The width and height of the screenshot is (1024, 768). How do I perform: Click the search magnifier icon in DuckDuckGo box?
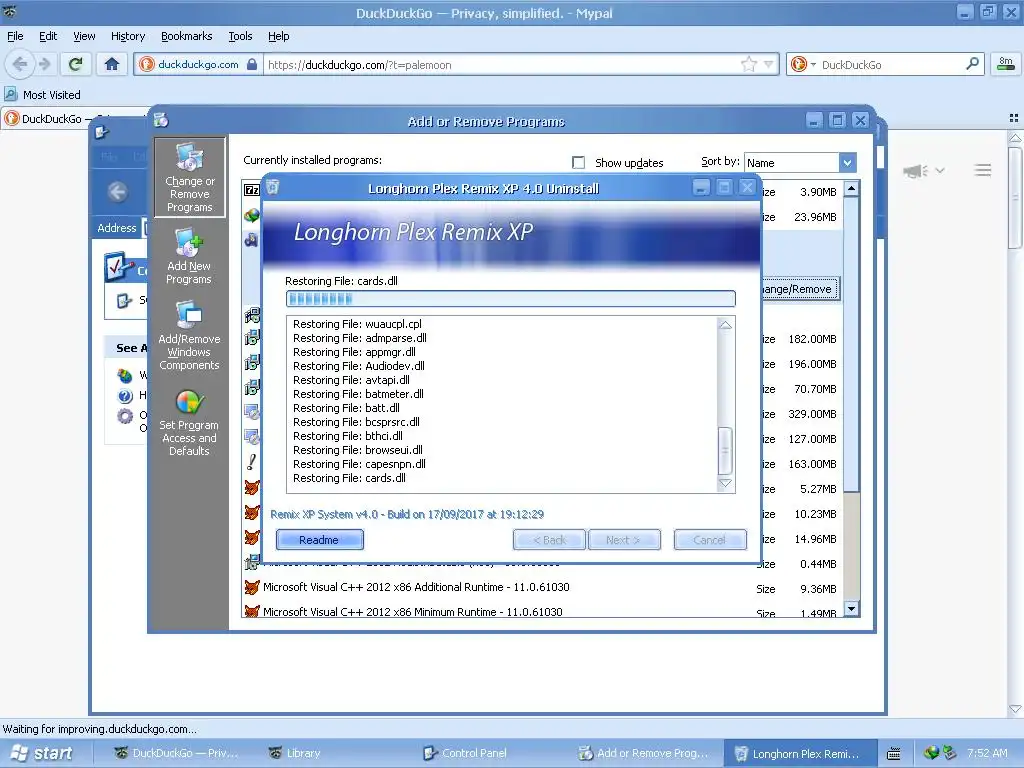(x=972, y=64)
